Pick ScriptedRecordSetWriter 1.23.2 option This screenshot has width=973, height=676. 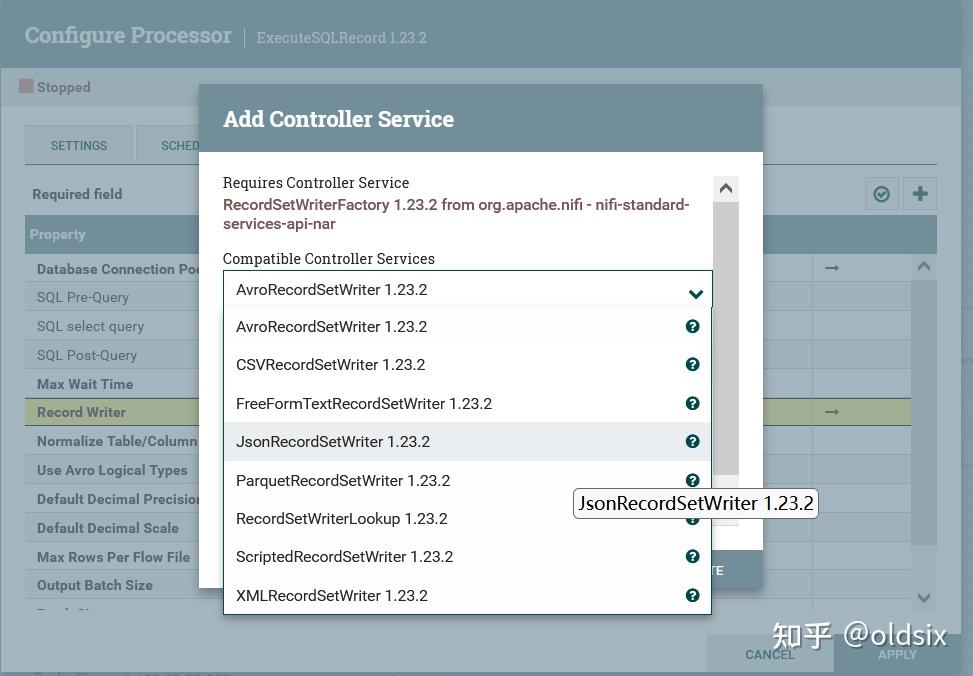pos(467,556)
